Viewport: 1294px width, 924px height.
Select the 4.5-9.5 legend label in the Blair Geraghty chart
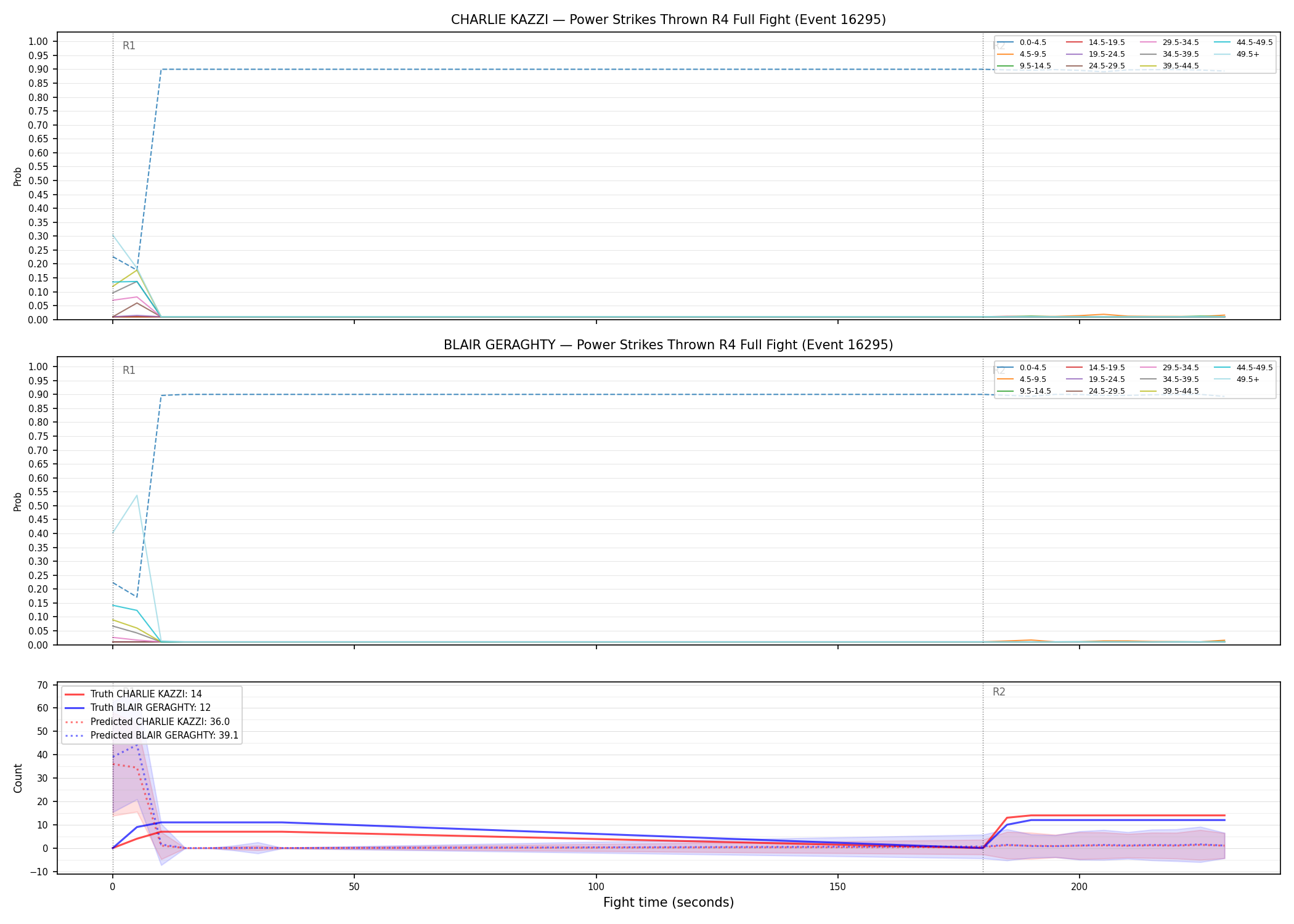coord(1033,379)
